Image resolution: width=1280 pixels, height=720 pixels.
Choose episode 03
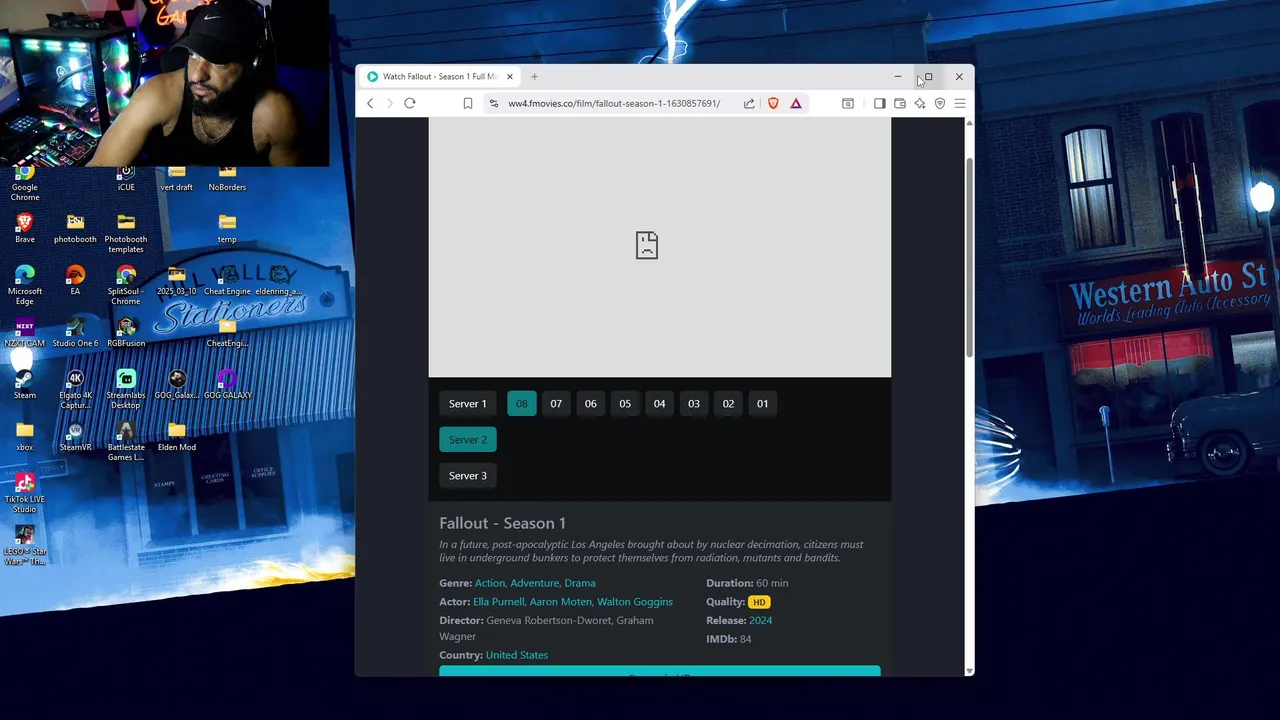(x=694, y=404)
